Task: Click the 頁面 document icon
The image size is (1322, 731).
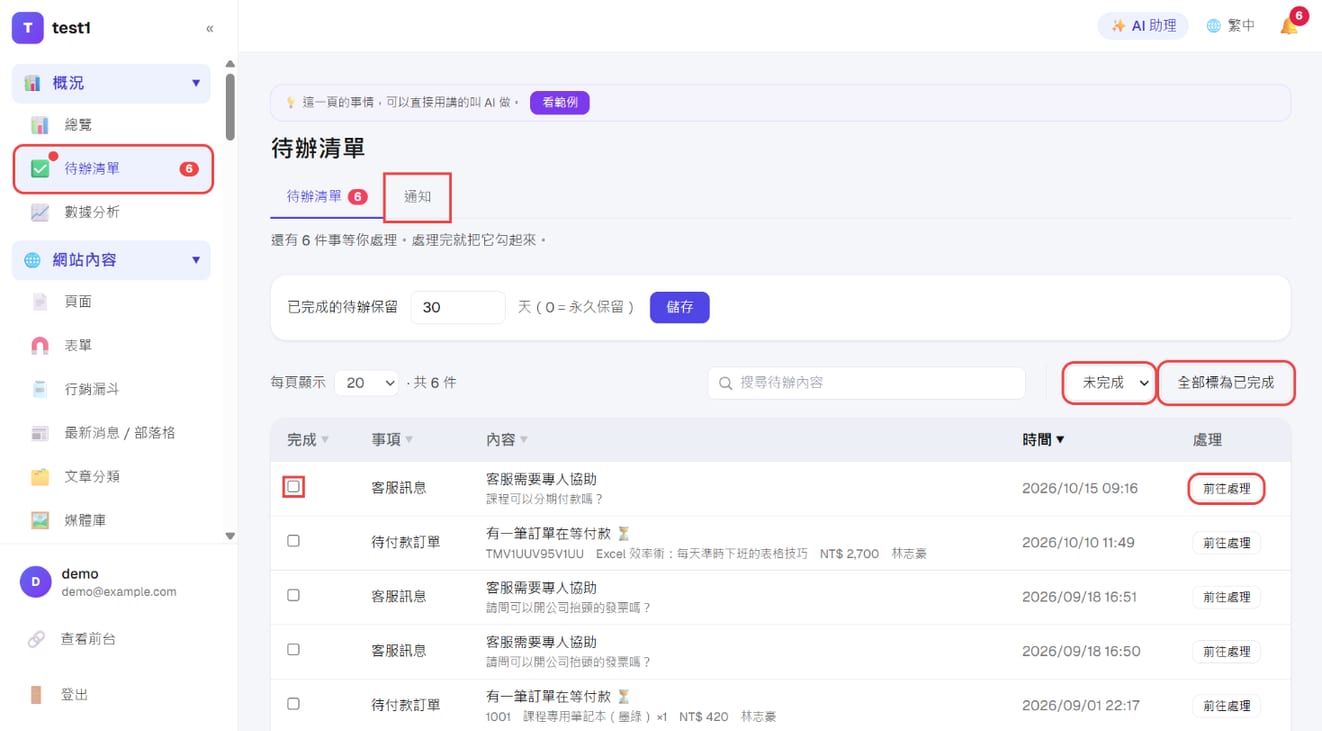Action: click(40, 302)
